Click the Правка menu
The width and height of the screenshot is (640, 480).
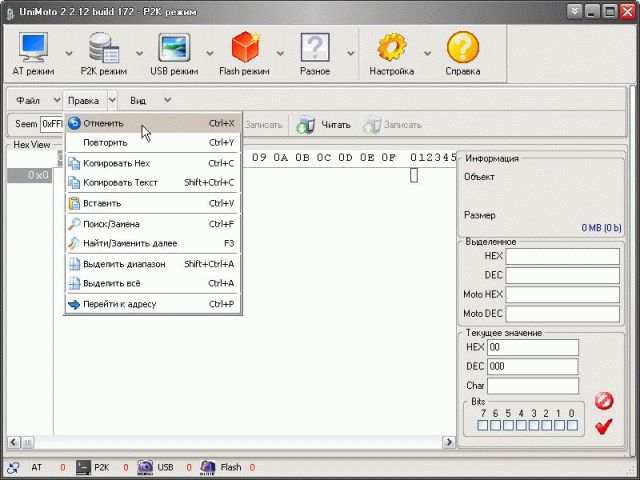pos(84,100)
